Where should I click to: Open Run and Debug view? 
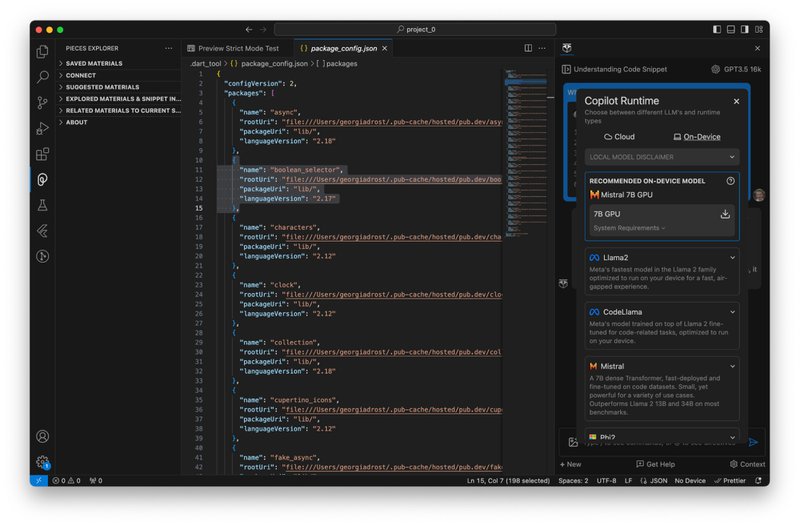[x=43, y=128]
